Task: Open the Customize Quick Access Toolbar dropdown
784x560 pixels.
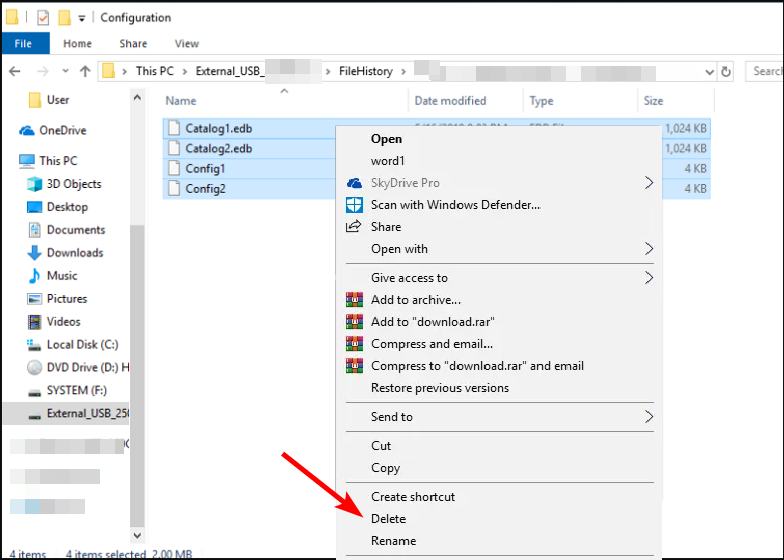Action: coord(82,18)
